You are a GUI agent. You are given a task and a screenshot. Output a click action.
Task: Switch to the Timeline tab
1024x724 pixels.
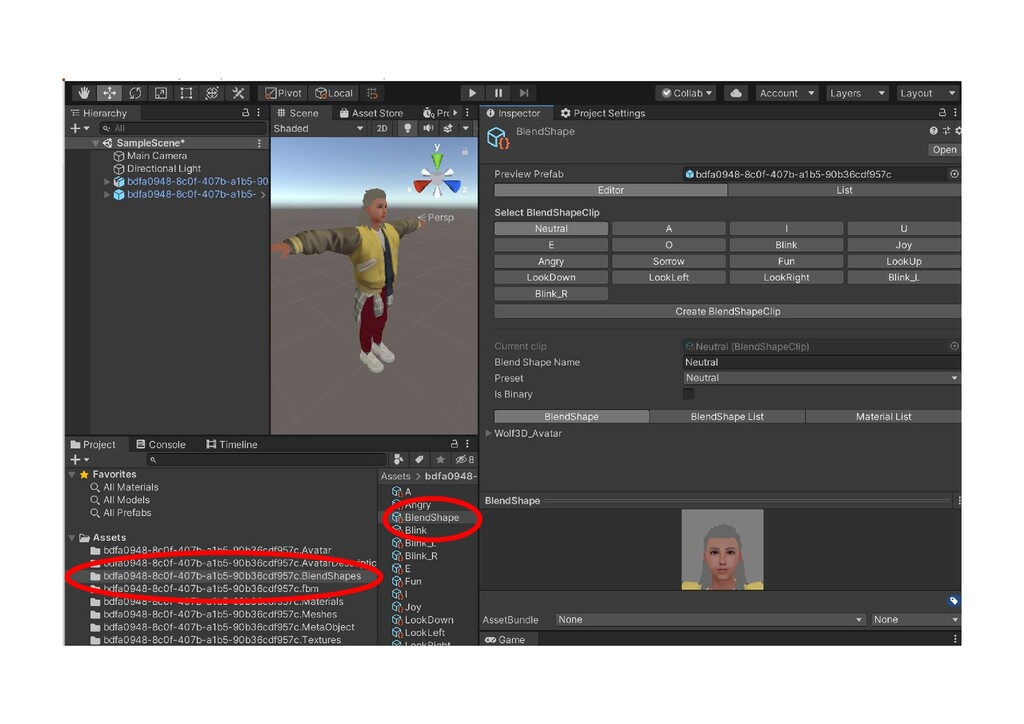click(232, 445)
